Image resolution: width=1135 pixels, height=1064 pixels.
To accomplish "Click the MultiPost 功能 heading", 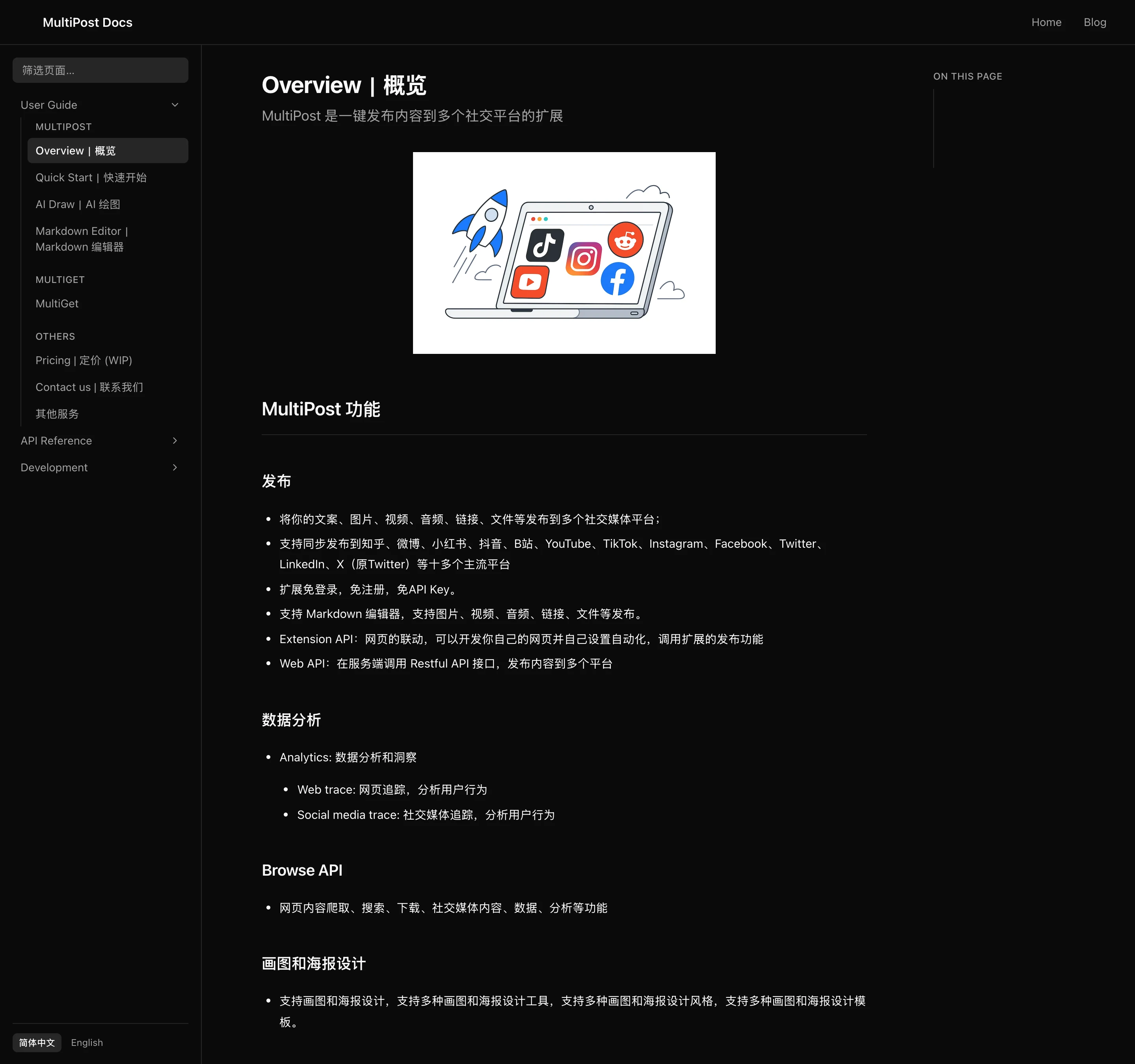I will point(321,409).
